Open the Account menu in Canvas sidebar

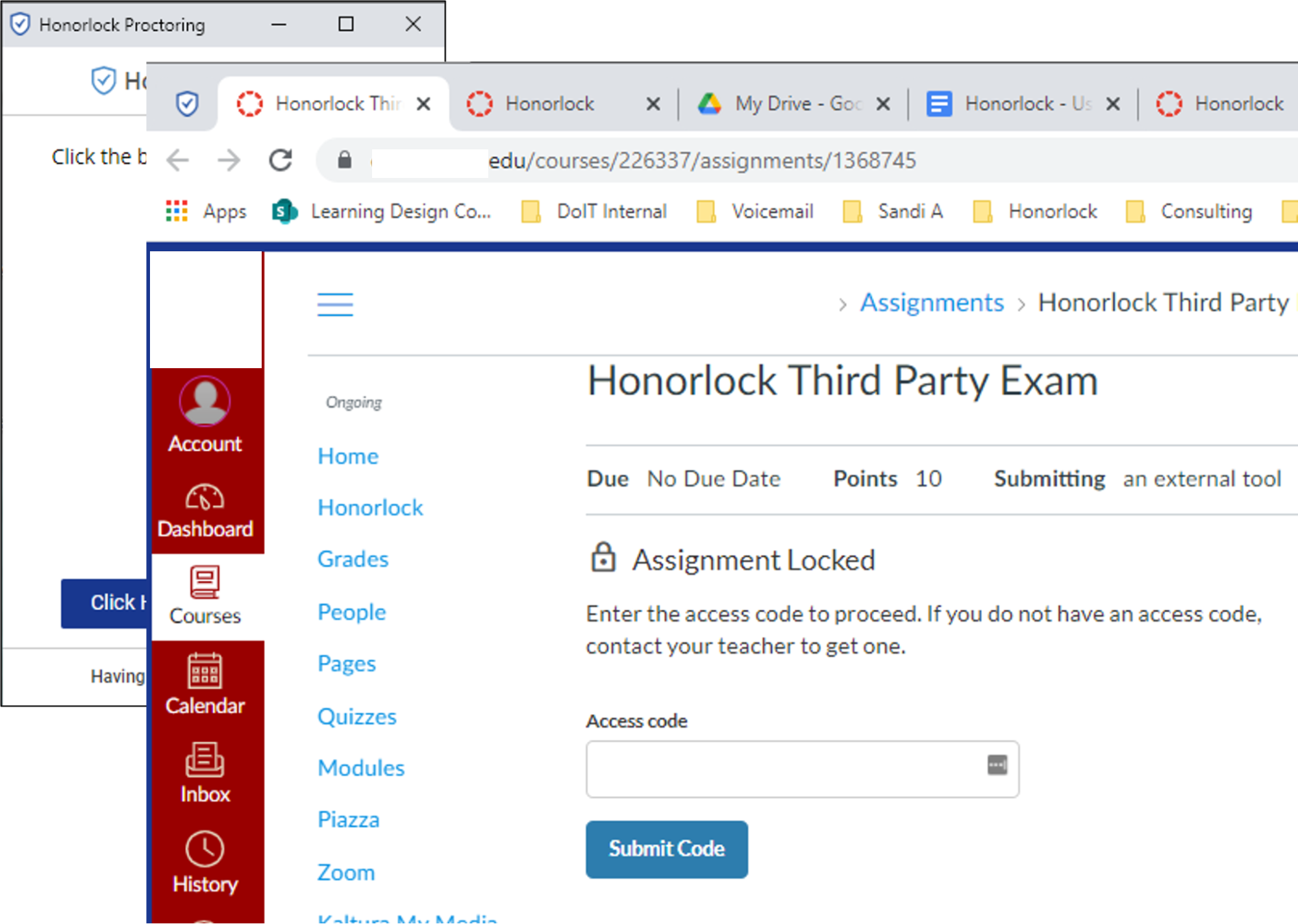click(x=205, y=416)
